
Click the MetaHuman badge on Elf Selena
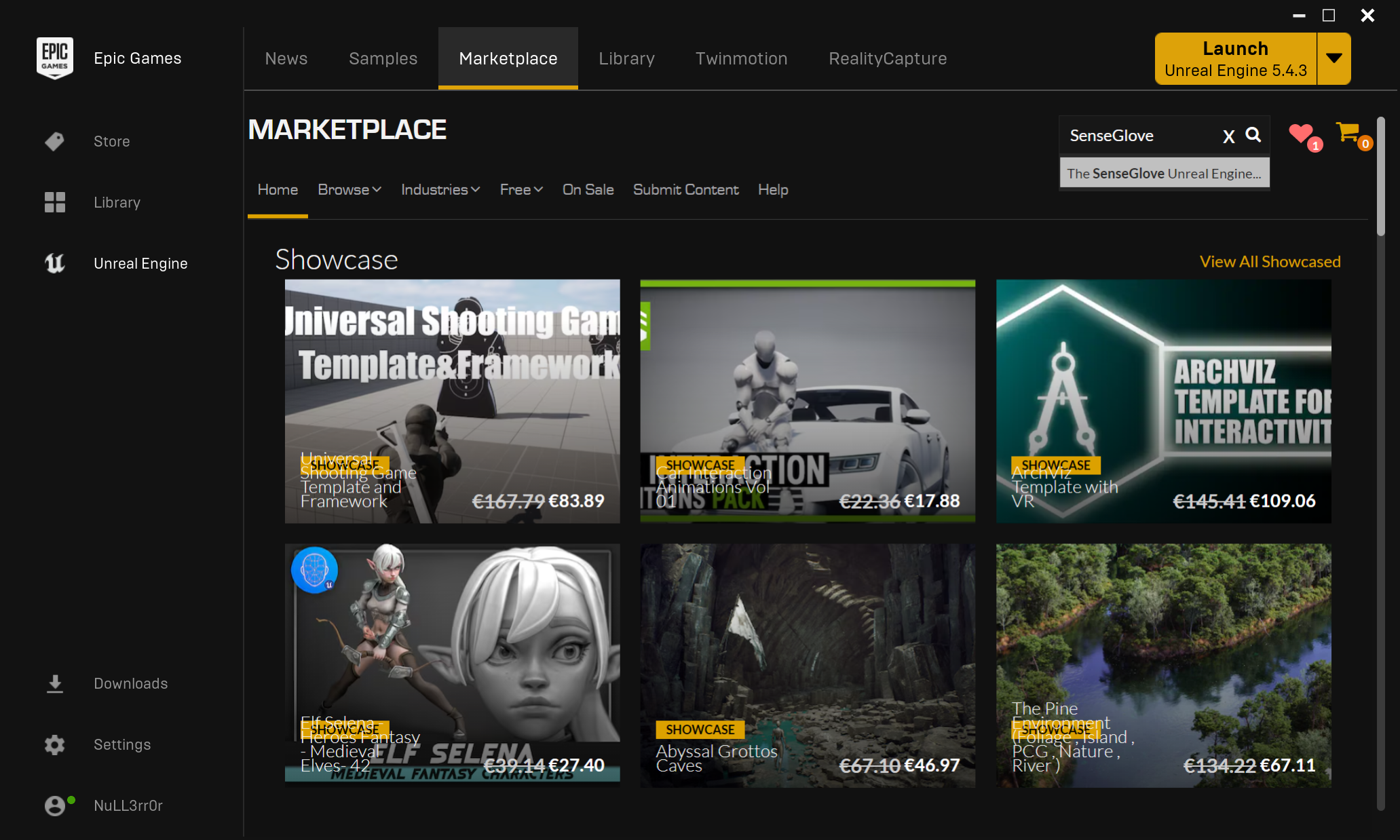coord(314,569)
